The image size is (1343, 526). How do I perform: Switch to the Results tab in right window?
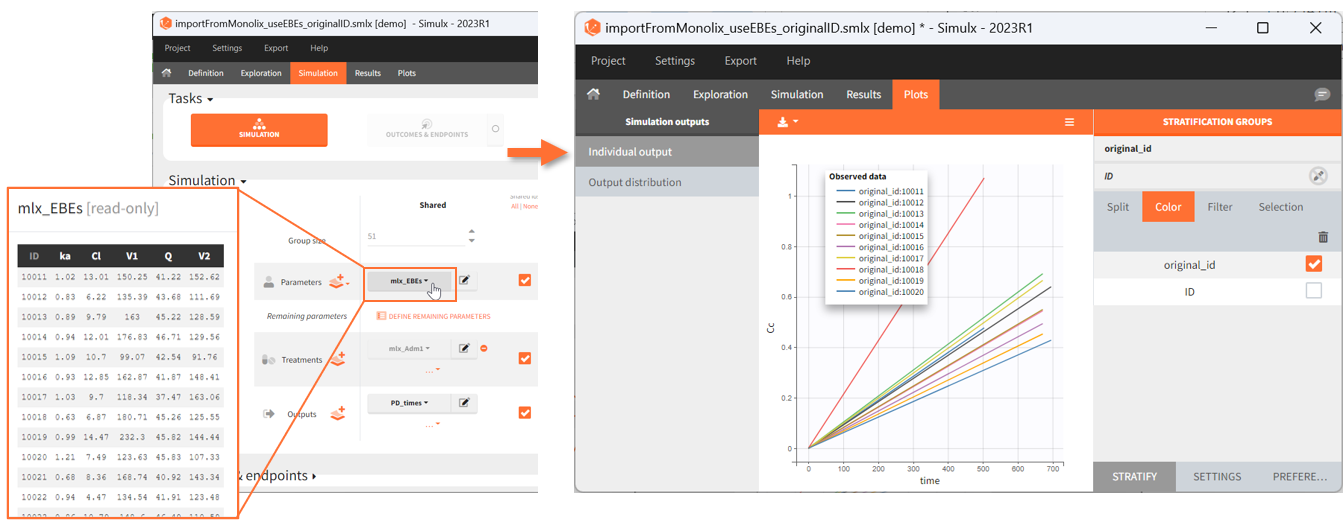point(863,94)
